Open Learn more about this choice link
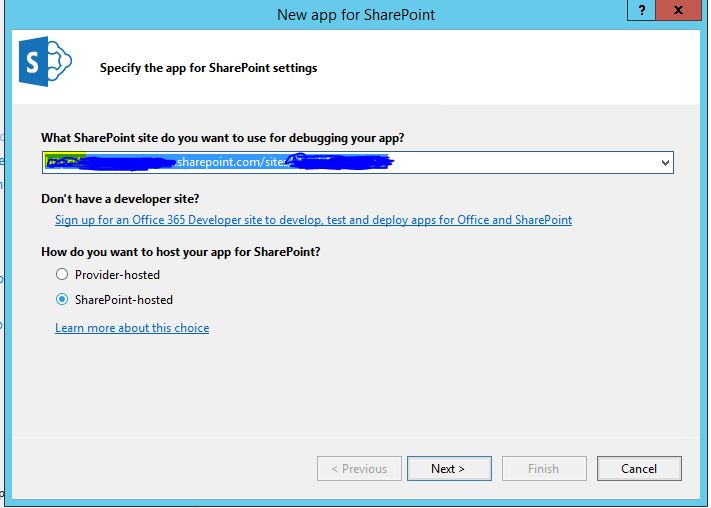 coord(132,328)
